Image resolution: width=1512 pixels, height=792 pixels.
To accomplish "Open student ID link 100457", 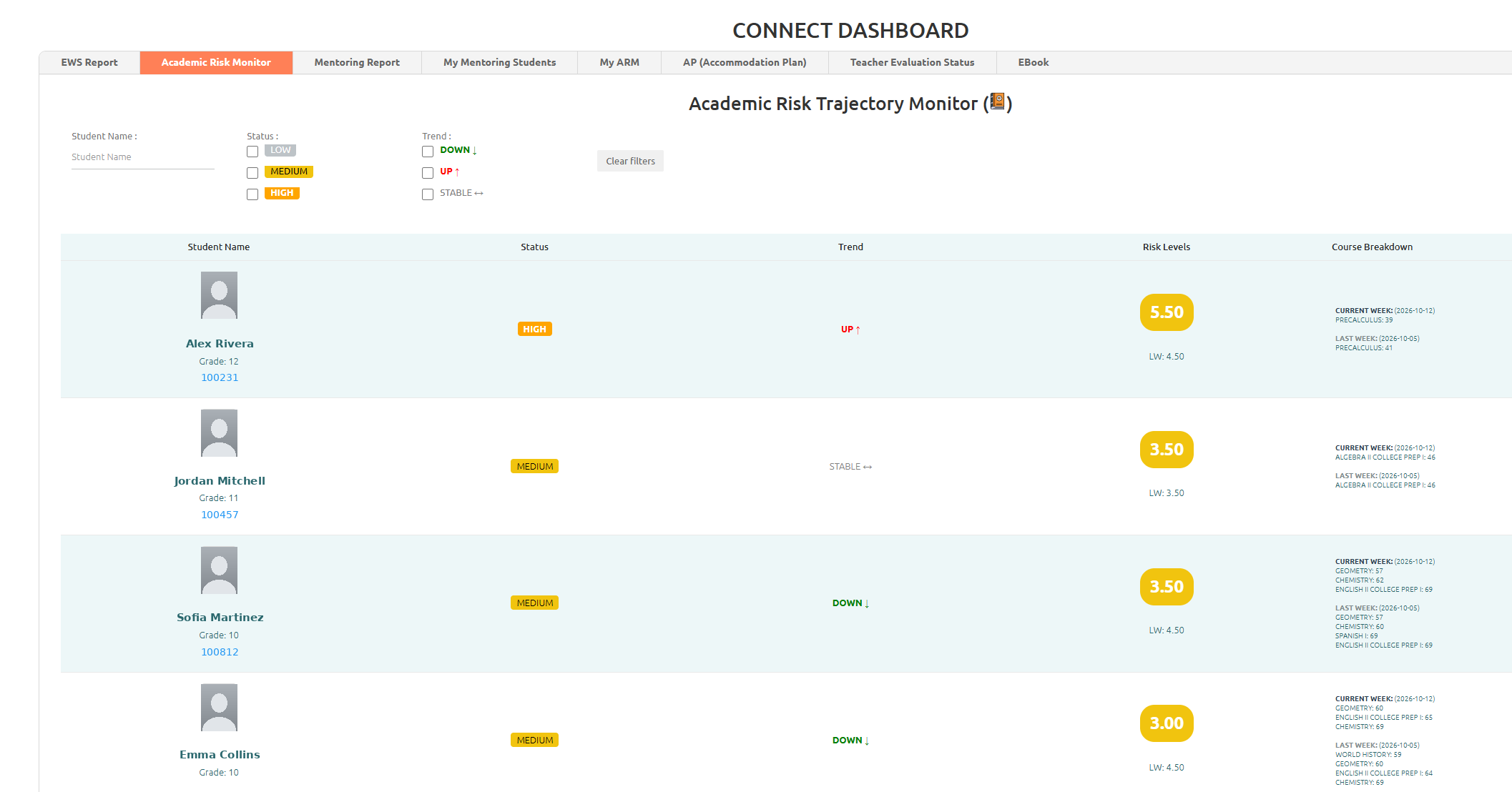I will [220, 515].
